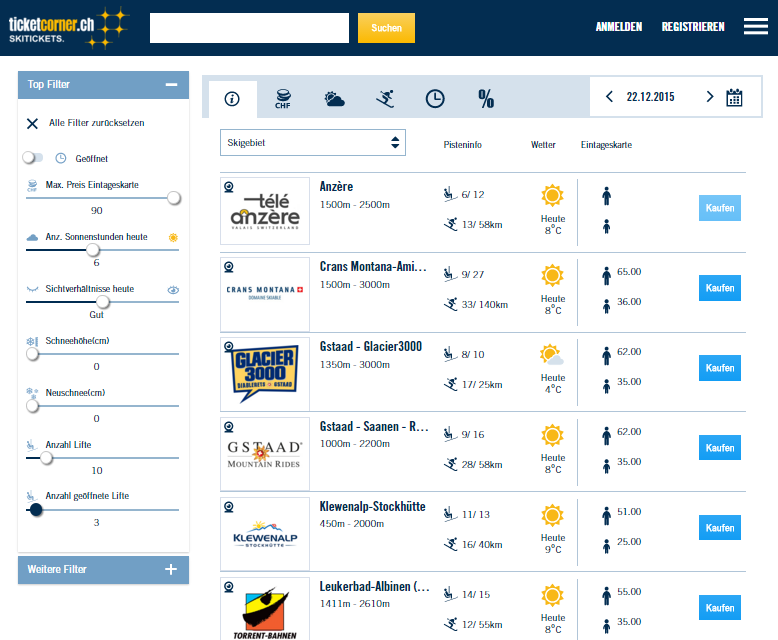
Task: Open the Anzère webcam icon
Action: (x=229, y=187)
